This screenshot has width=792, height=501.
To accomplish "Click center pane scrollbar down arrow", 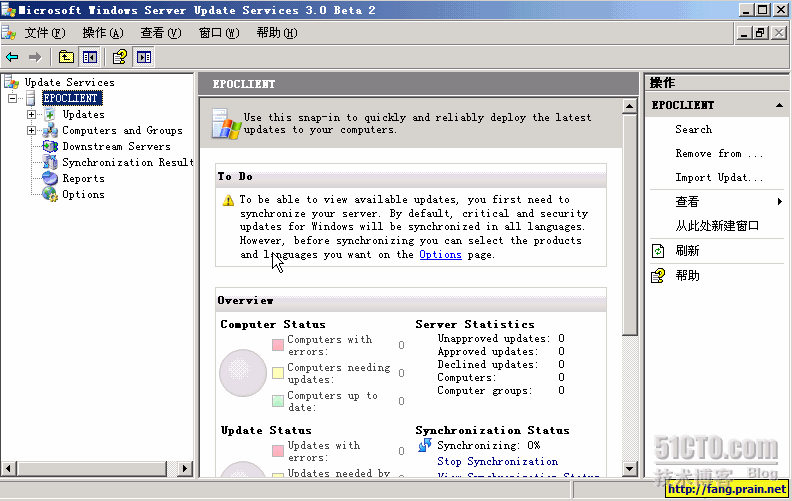I will [629, 468].
